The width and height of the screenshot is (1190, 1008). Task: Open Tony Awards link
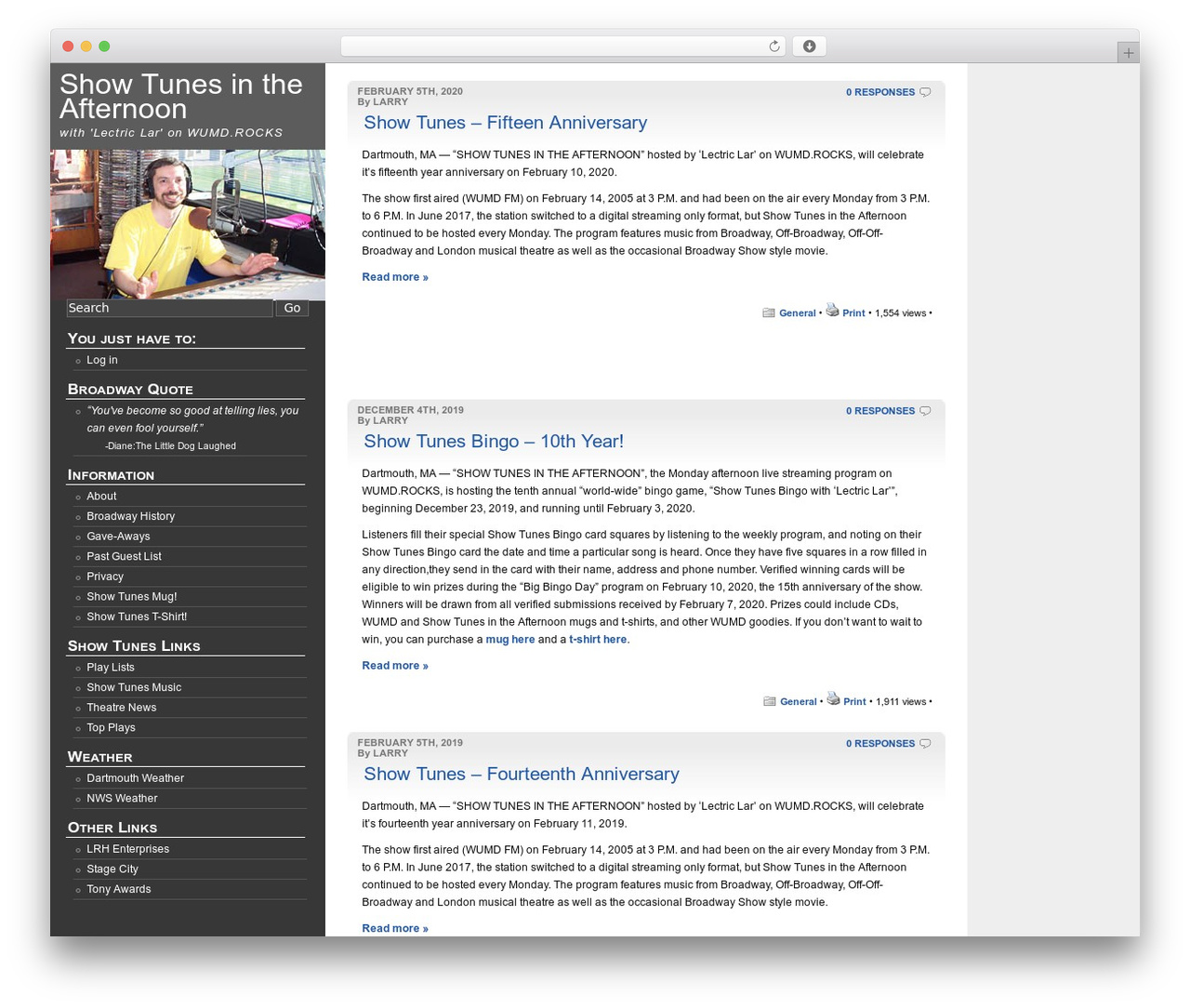(x=119, y=889)
